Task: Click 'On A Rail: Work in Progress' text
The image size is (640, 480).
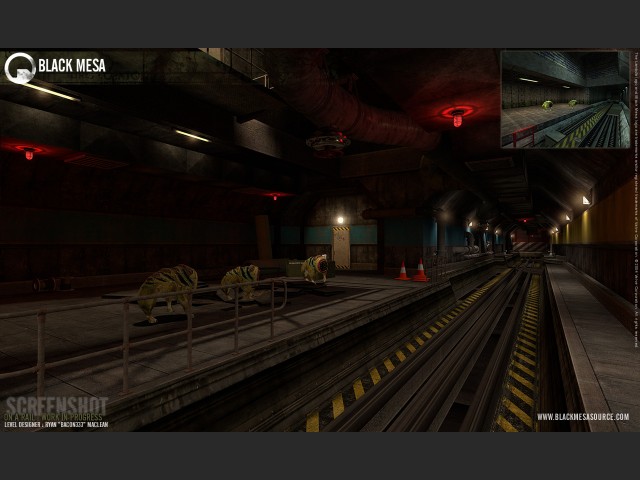Action: (53, 417)
